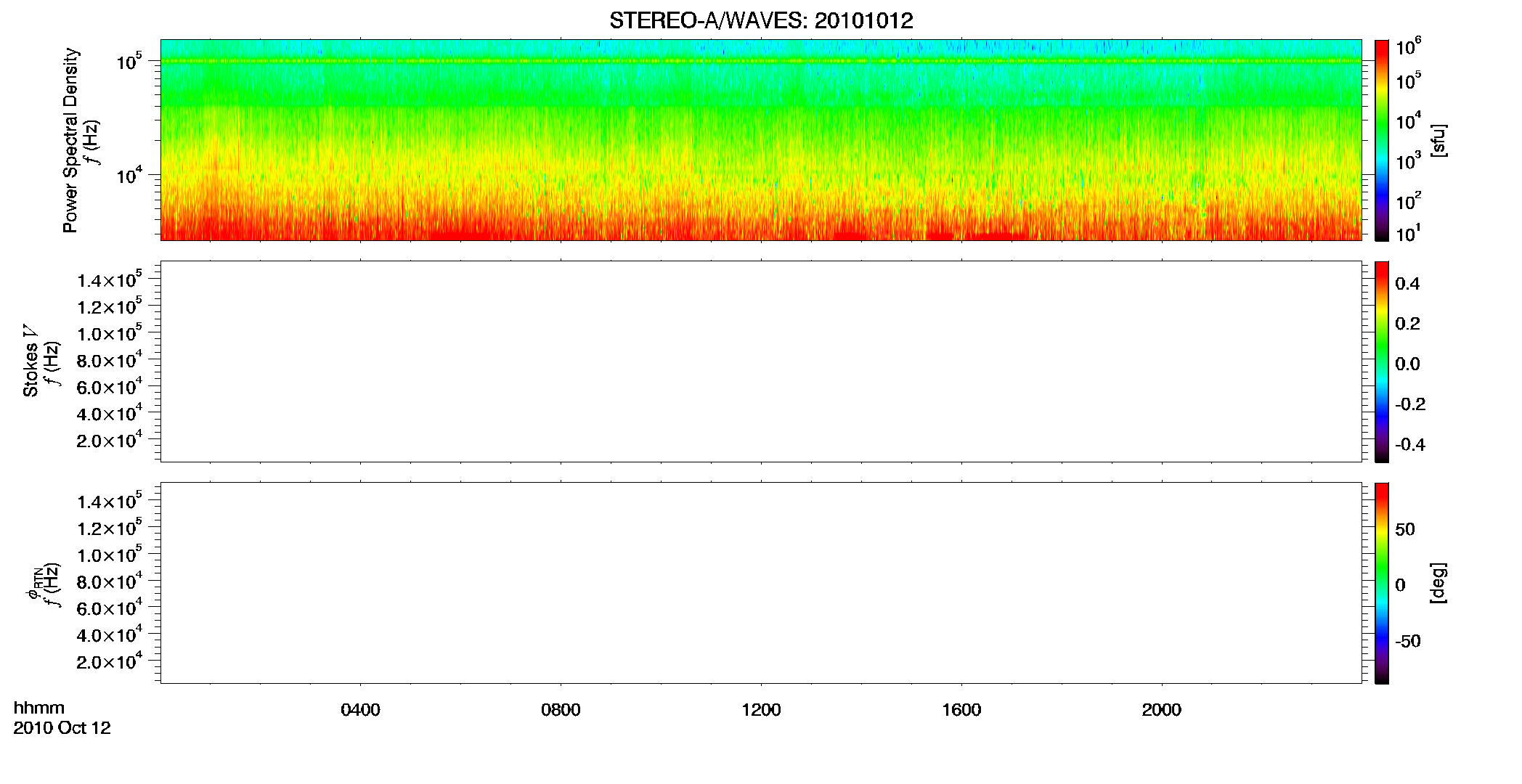This screenshot has width=1522, height=784.
Task: Click the -0.4 value on Stokes V color bar
Action: [x=1410, y=445]
